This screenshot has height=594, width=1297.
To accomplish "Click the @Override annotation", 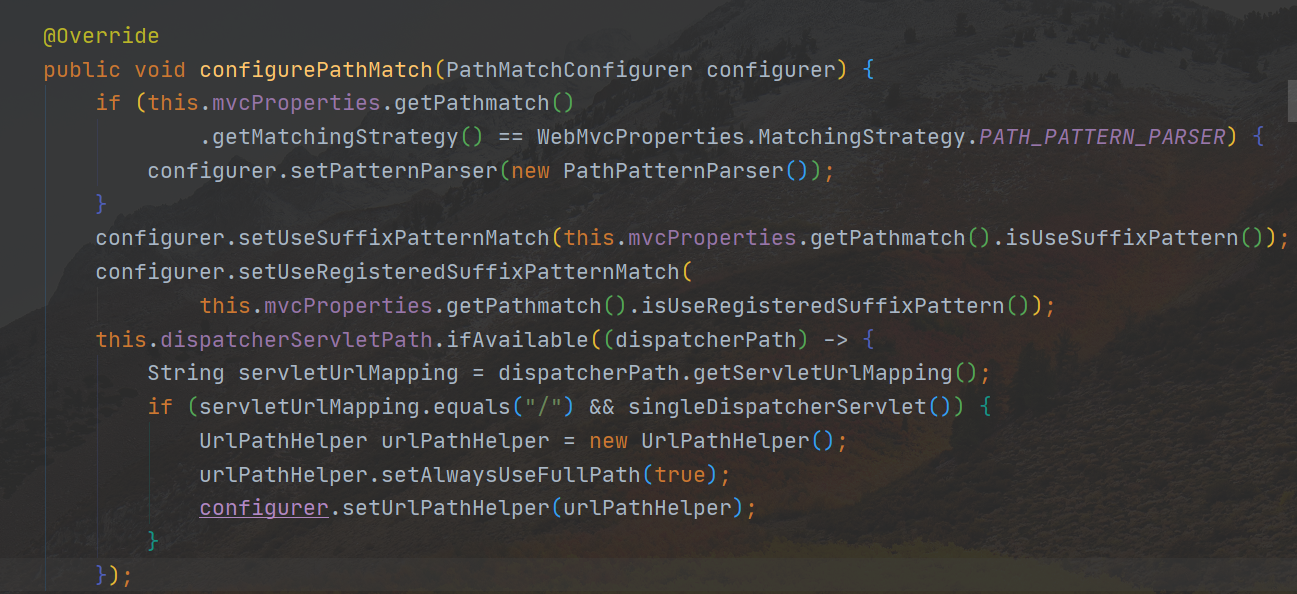I will point(100,36).
